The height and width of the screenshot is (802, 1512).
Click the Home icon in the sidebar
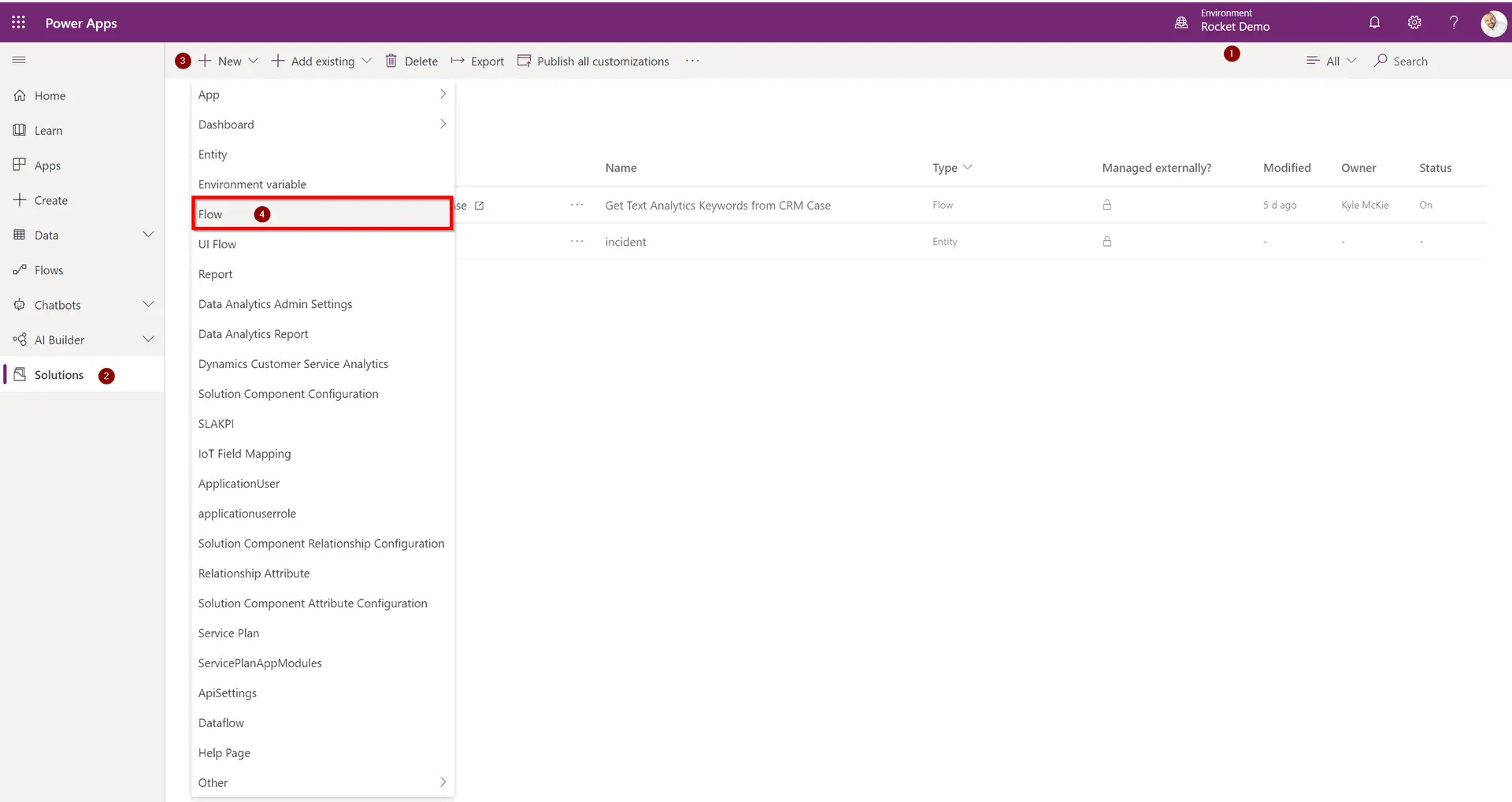(x=20, y=95)
